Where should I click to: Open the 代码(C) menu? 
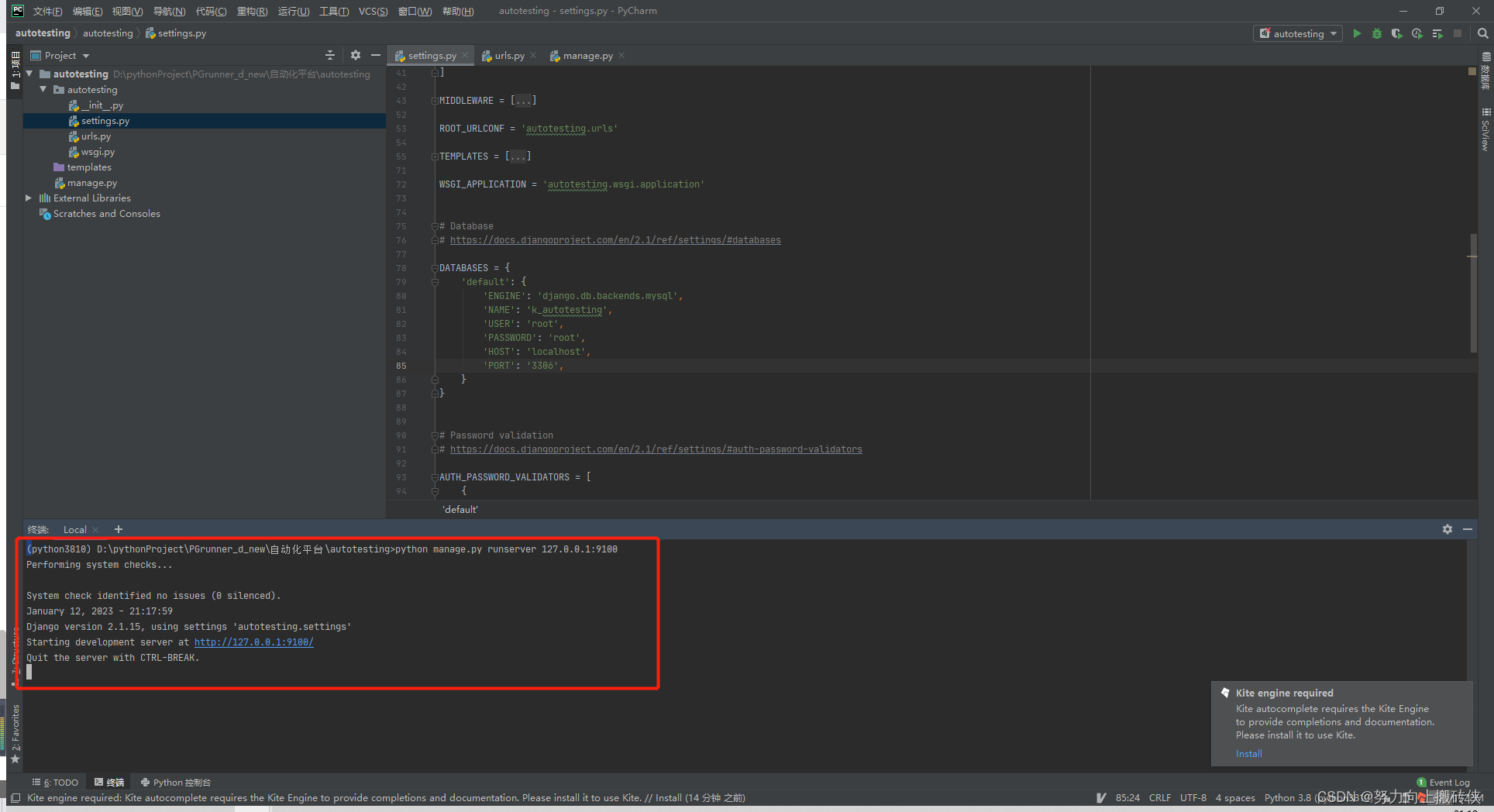click(x=211, y=11)
